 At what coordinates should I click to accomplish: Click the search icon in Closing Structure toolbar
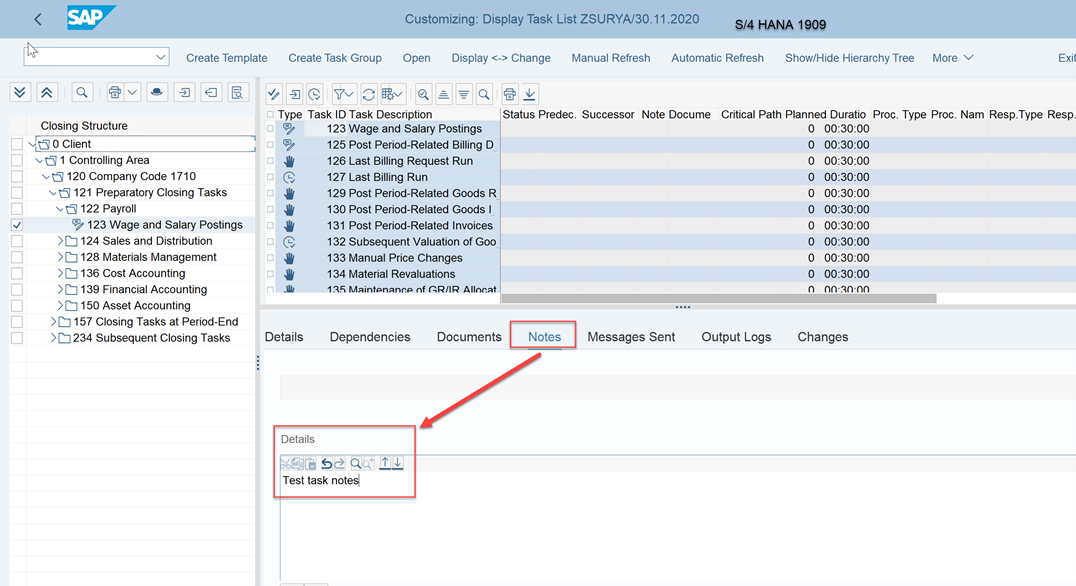(x=82, y=93)
